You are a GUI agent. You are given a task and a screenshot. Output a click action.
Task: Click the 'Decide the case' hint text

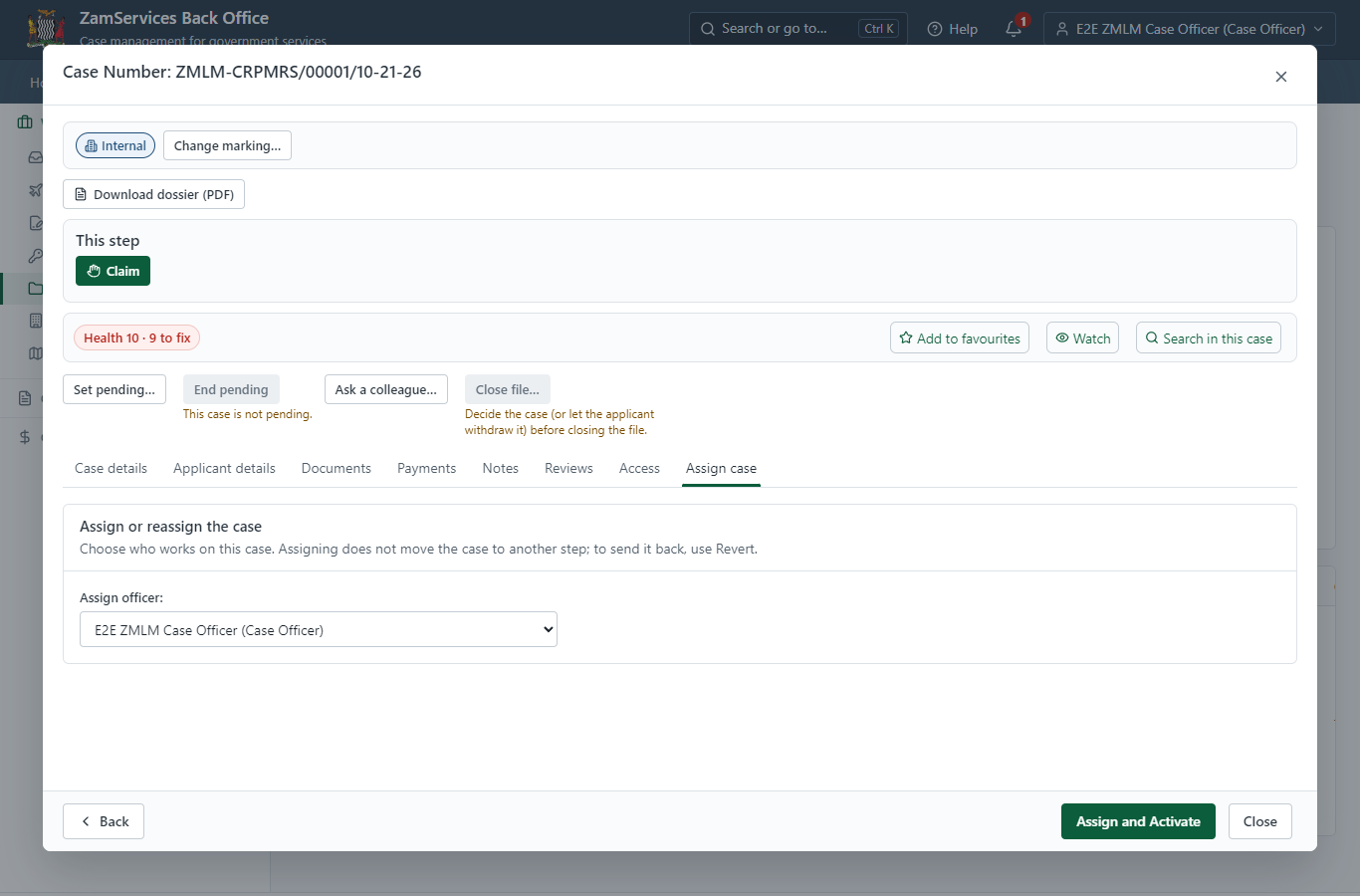tap(560, 422)
